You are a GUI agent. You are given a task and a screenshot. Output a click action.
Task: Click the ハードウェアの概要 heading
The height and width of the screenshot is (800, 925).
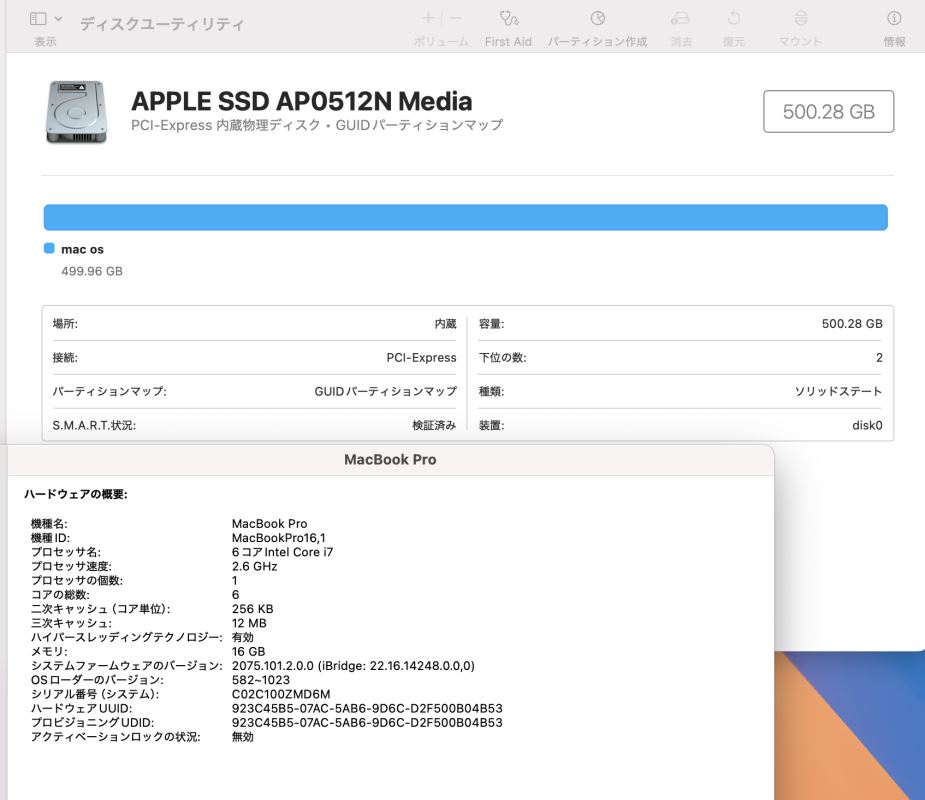(x=76, y=494)
